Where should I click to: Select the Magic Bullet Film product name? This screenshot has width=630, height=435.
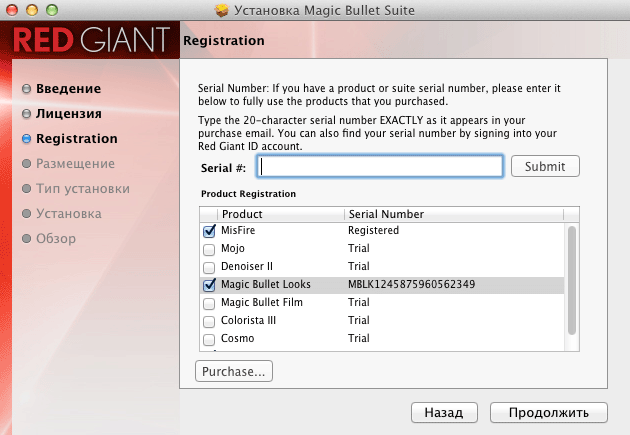pos(262,302)
